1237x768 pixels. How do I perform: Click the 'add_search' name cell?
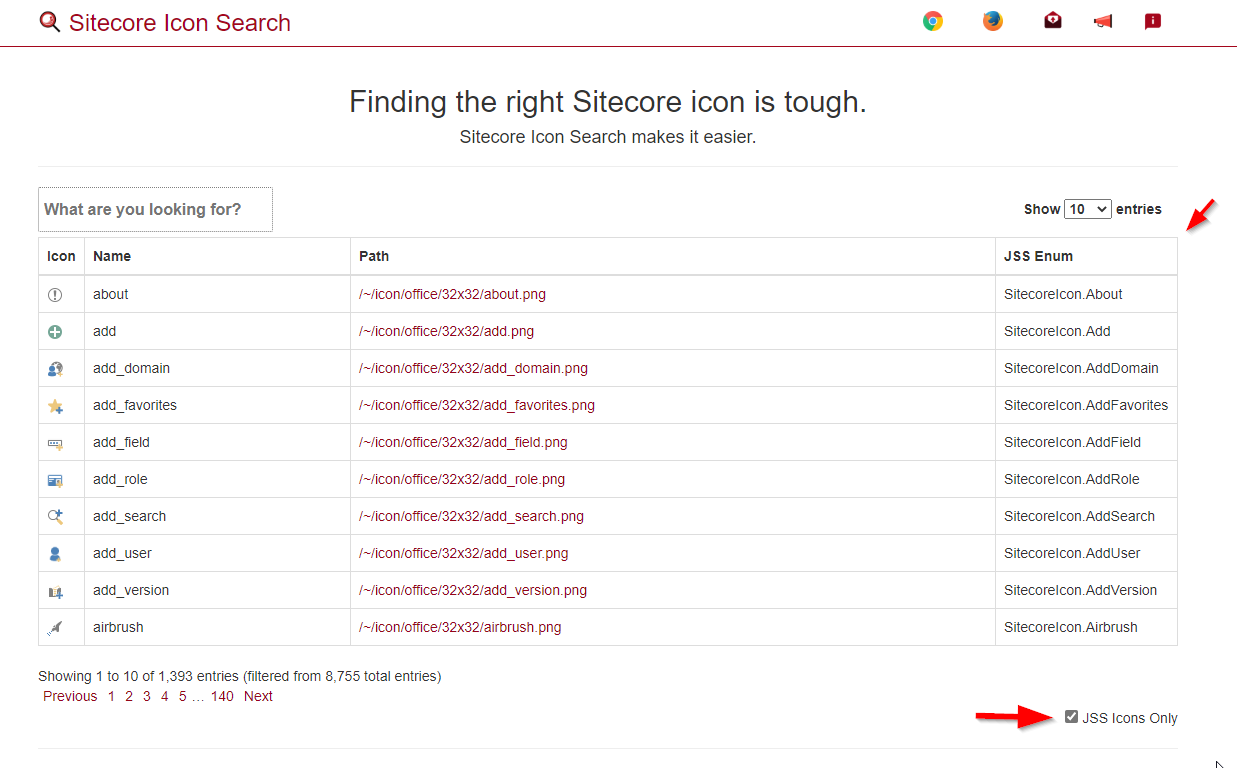[x=217, y=516]
